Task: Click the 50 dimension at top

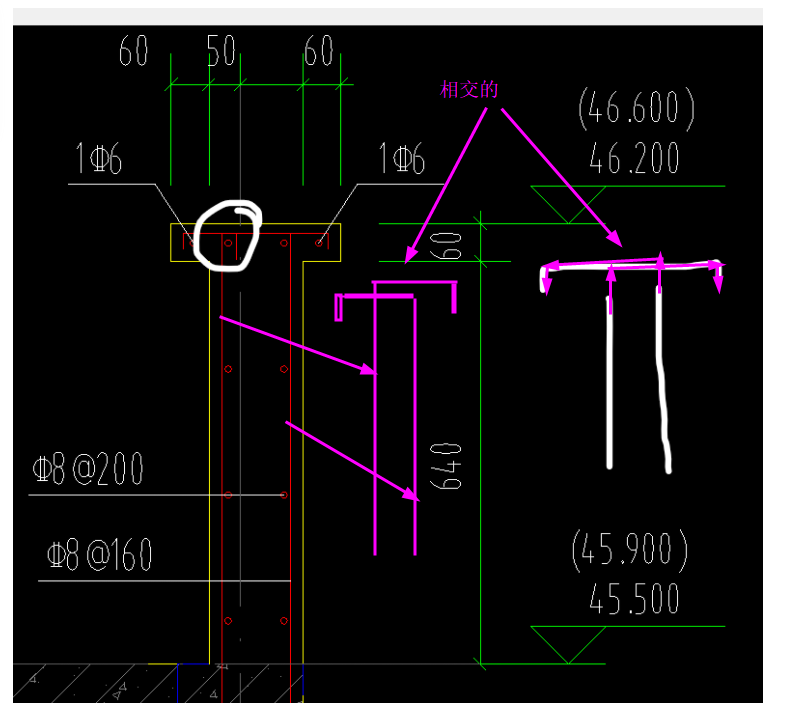Action: [x=222, y=51]
